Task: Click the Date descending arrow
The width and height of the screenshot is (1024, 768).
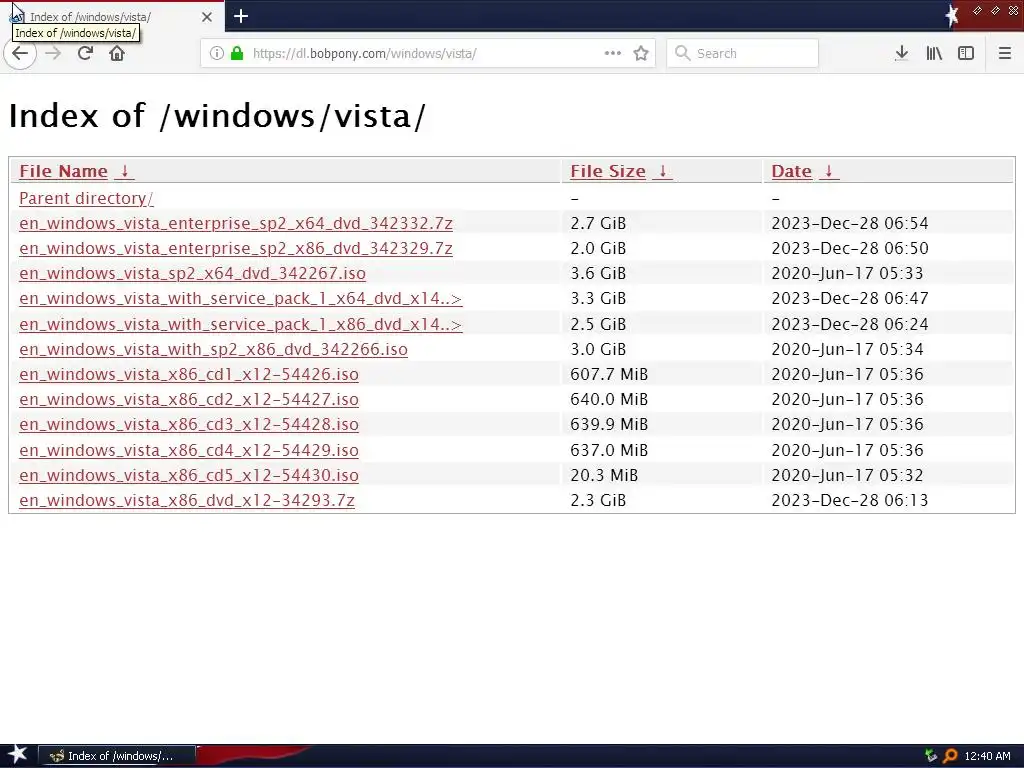Action: (x=829, y=171)
